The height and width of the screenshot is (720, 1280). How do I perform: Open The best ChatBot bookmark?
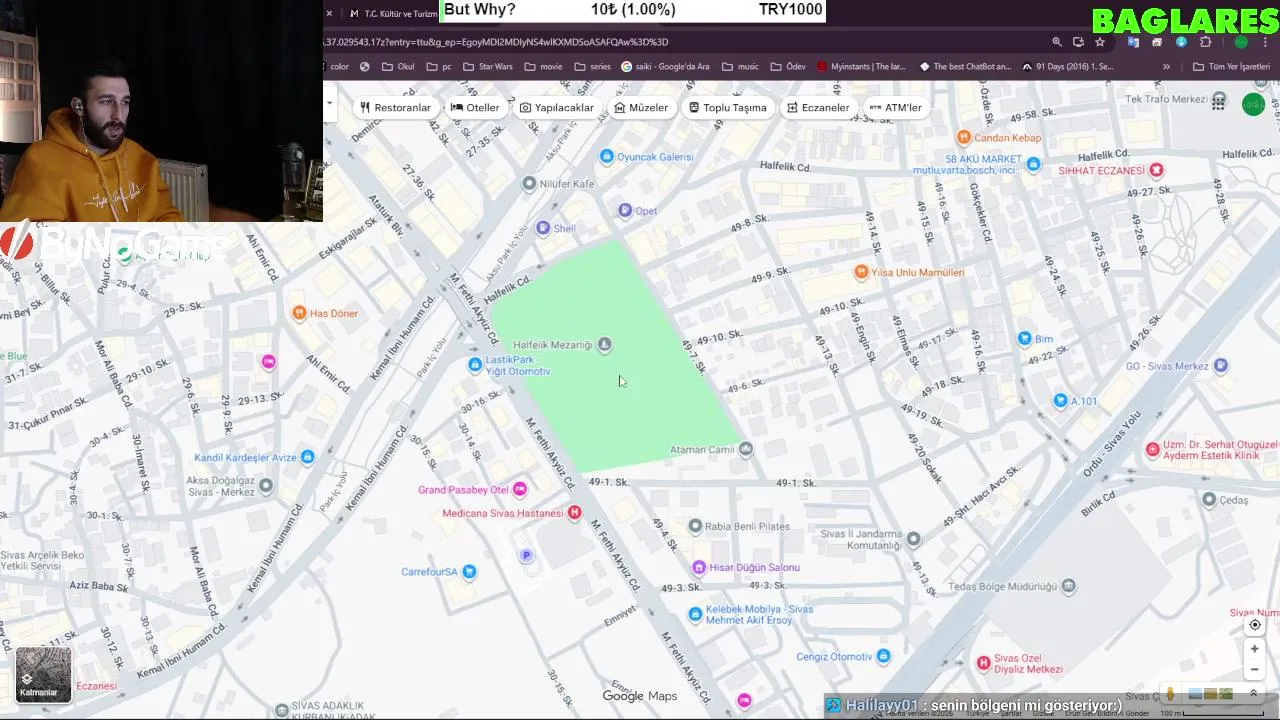point(965,67)
